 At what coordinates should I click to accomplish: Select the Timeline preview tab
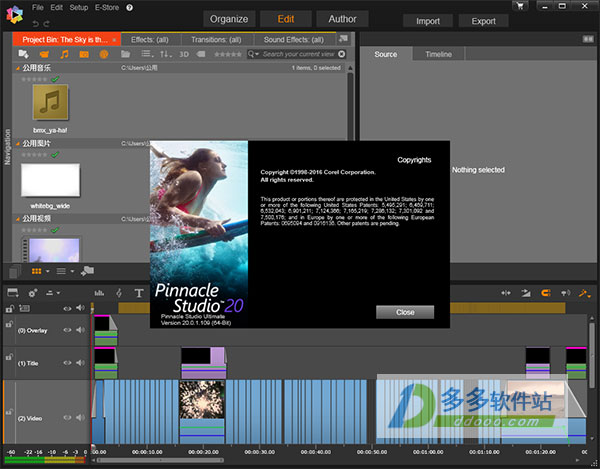coord(439,54)
